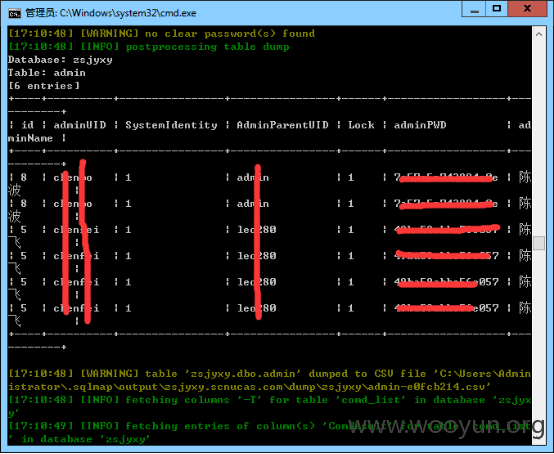Click the 'SystemIdentity' column header
Screen dimensions: 554x454
tap(171, 125)
